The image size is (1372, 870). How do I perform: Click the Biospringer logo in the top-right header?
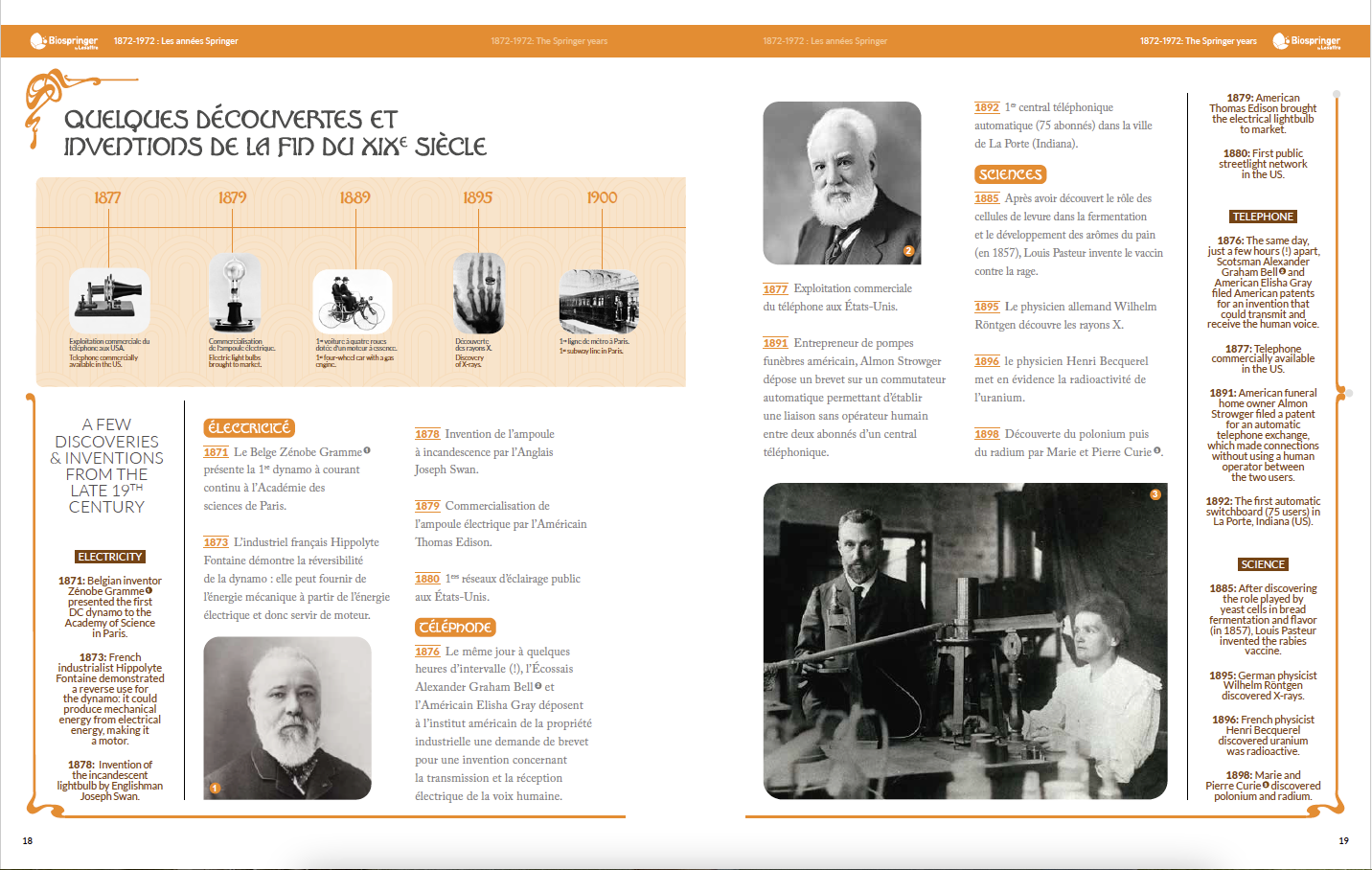(1306, 41)
